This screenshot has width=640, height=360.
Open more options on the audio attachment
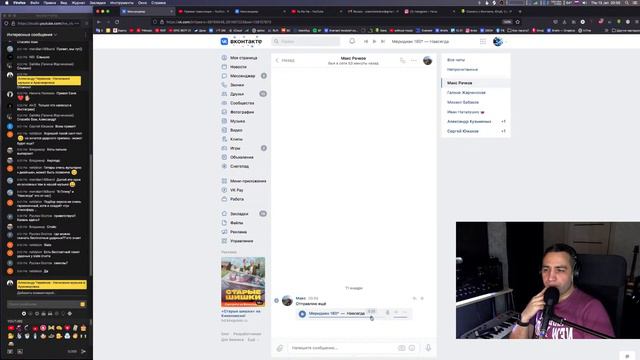[x=405, y=312]
